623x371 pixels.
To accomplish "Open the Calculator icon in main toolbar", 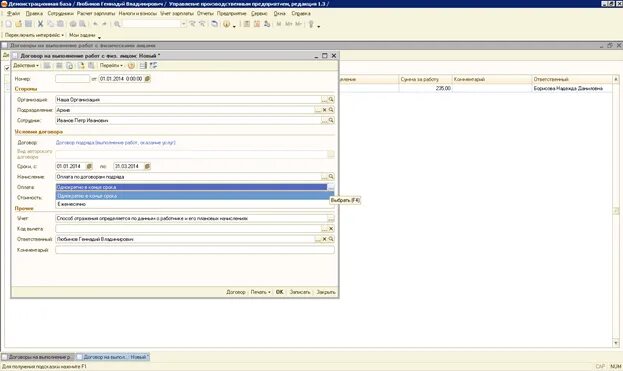I will [x=247, y=24].
